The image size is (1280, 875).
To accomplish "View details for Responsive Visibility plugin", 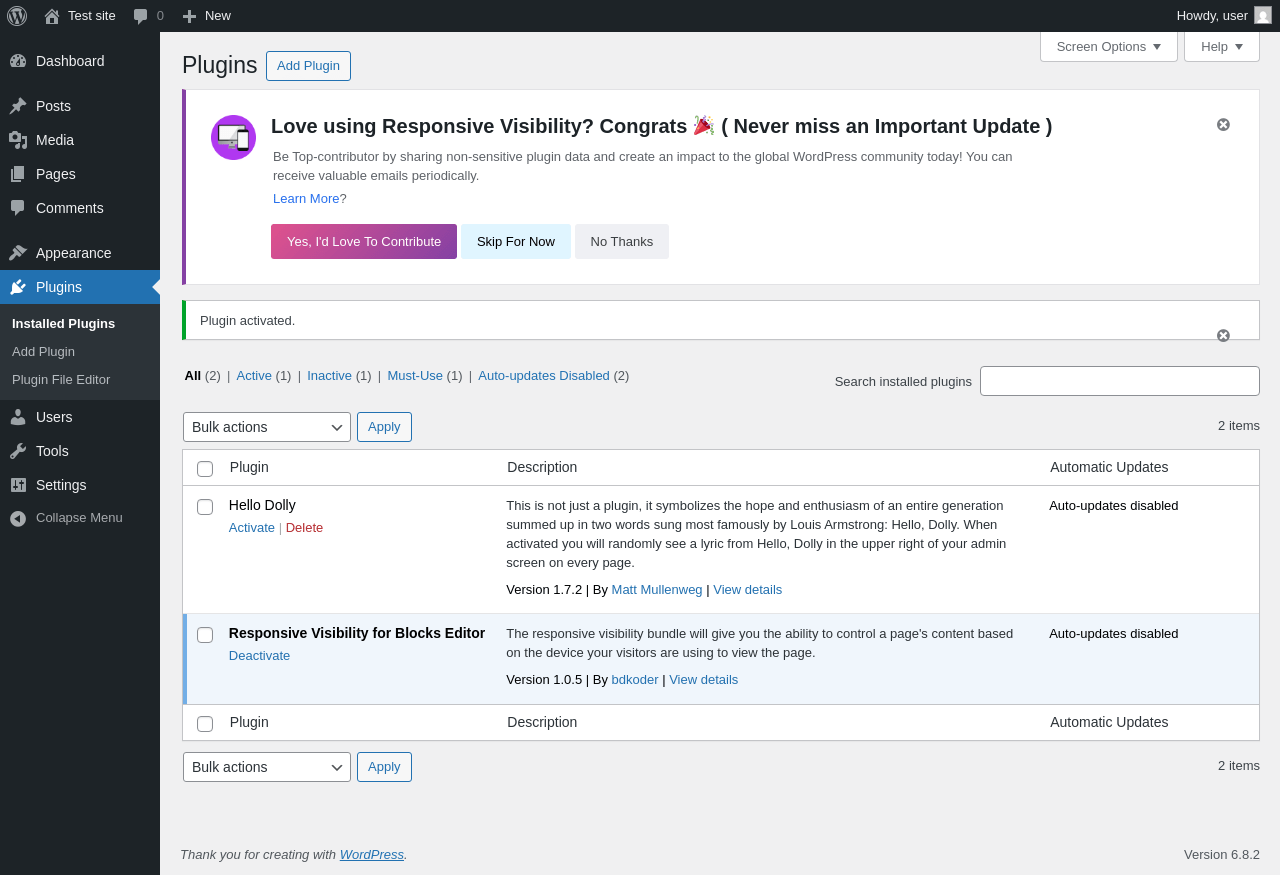I will click(703, 679).
